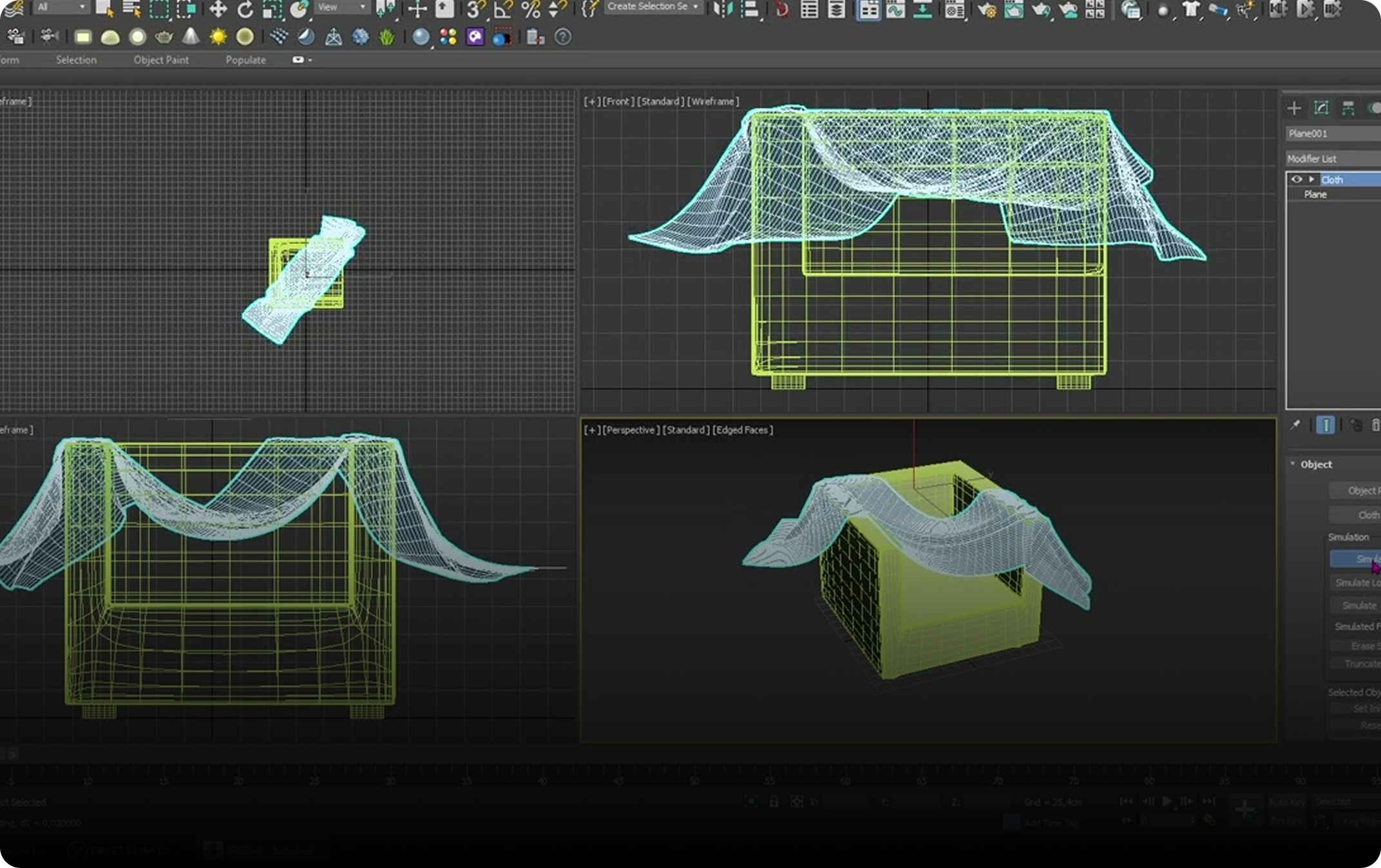1381x868 pixels.
Task: Toggle the Percent Snap icon
Action: [x=531, y=9]
